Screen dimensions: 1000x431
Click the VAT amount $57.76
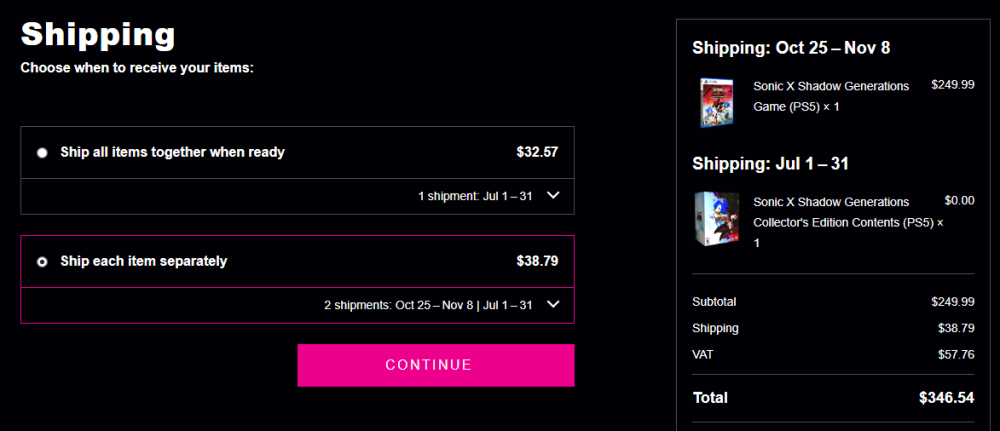coord(956,354)
